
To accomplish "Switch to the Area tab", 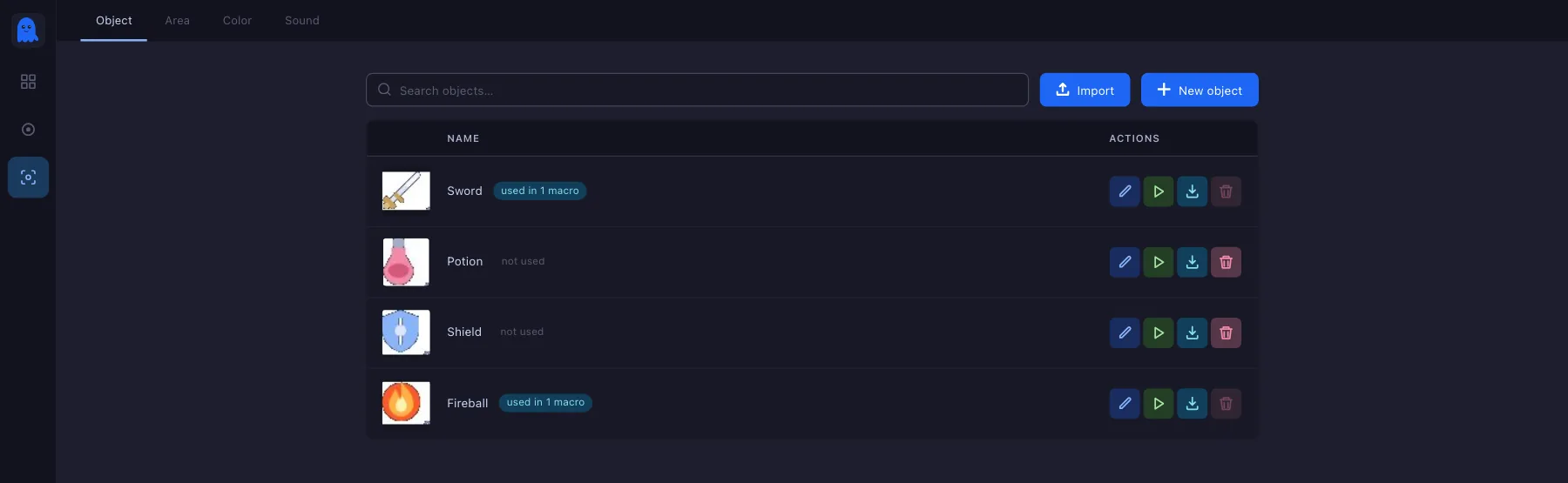I will pos(177,20).
